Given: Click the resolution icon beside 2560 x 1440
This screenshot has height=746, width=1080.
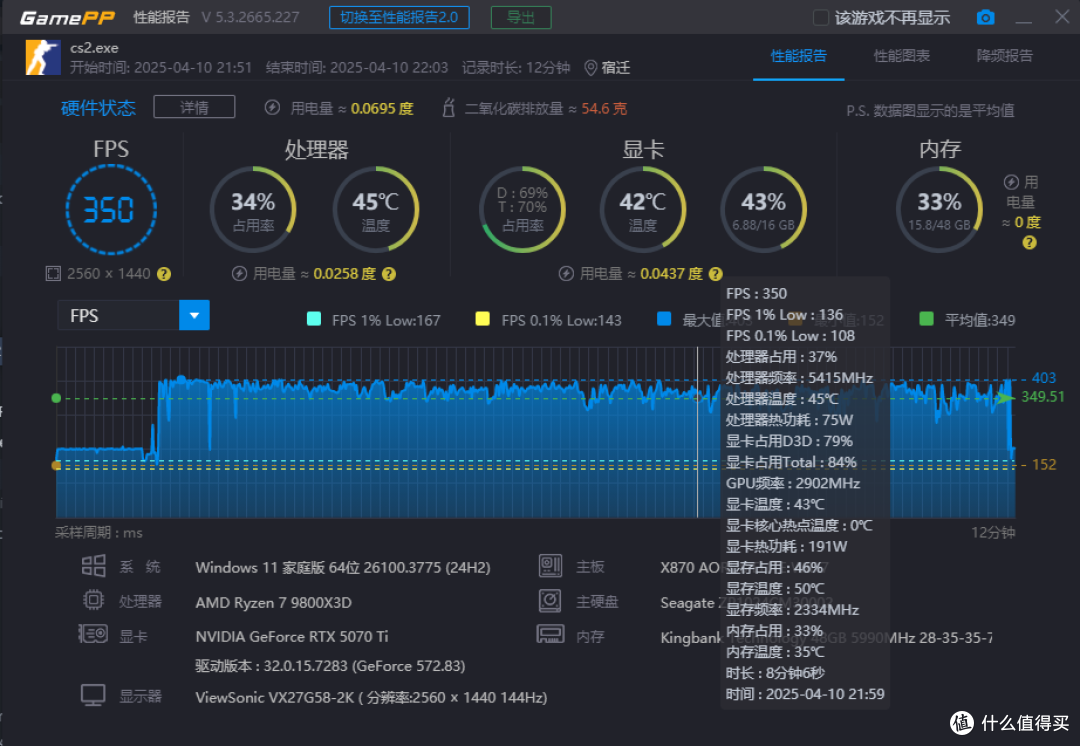Looking at the screenshot, I should click(53, 273).
